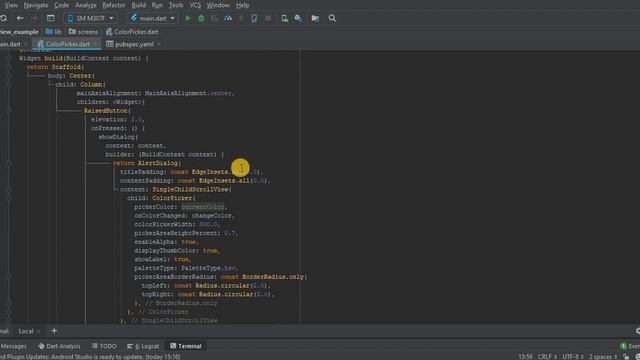Open the Analyze menu

[x=86, y=5]
